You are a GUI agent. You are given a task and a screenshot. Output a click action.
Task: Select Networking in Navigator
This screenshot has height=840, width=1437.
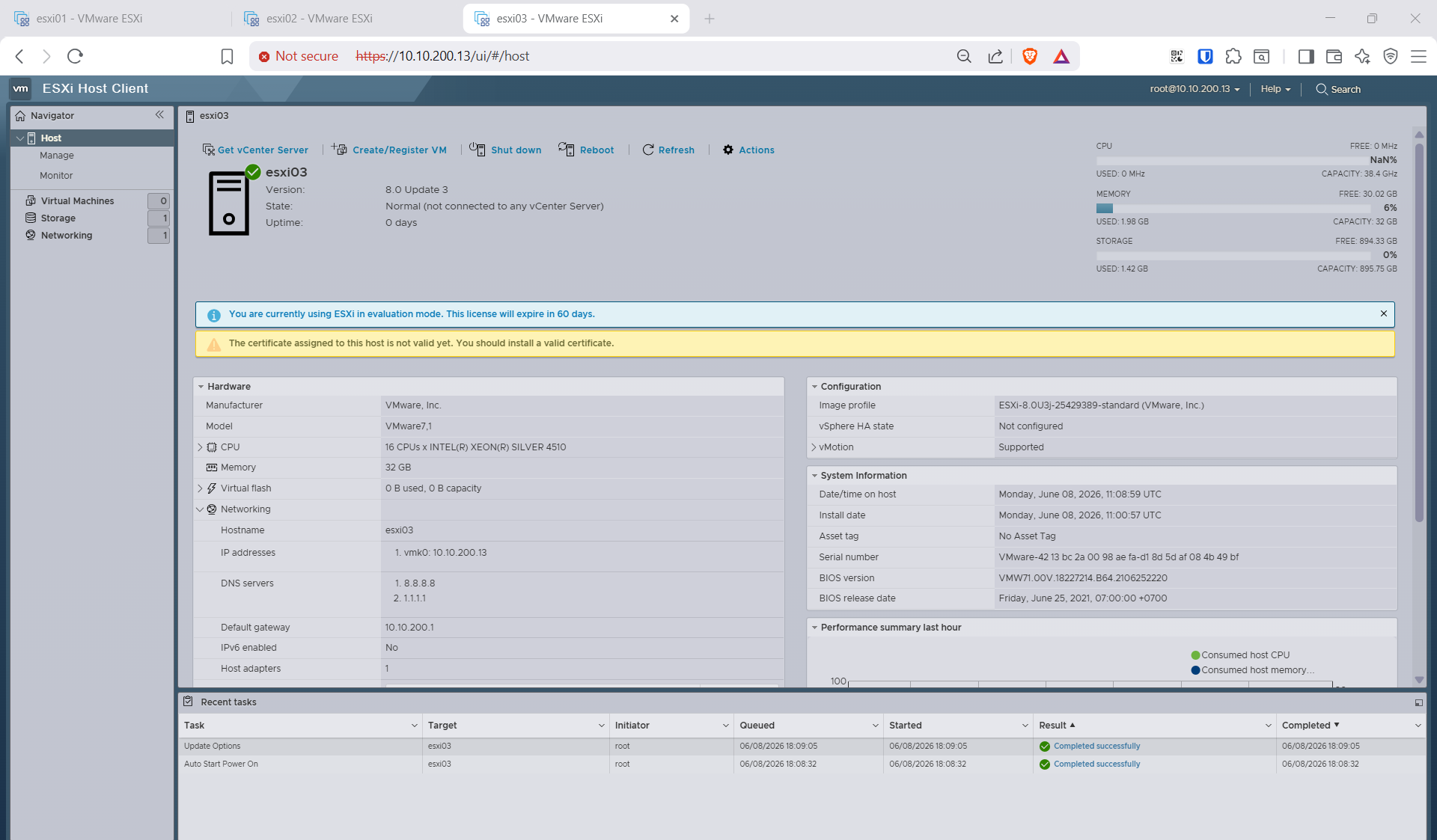[67, 236]
